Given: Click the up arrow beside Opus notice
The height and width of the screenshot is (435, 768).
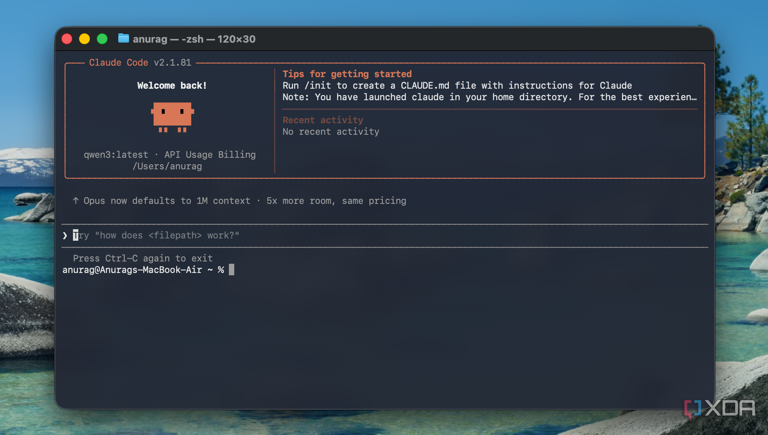Looking at the screenshot, I should [x=75, y=201].
